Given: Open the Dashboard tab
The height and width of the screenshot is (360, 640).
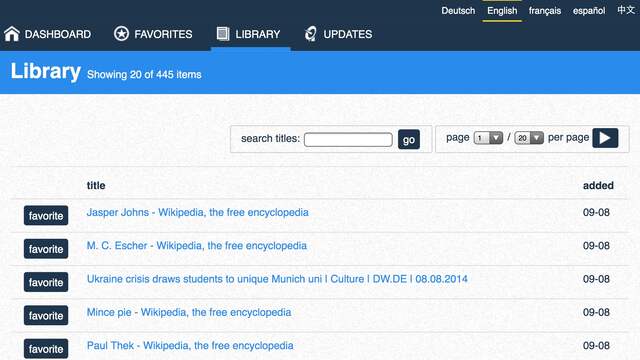Looking at the screenshot, I should pos(47,34).
